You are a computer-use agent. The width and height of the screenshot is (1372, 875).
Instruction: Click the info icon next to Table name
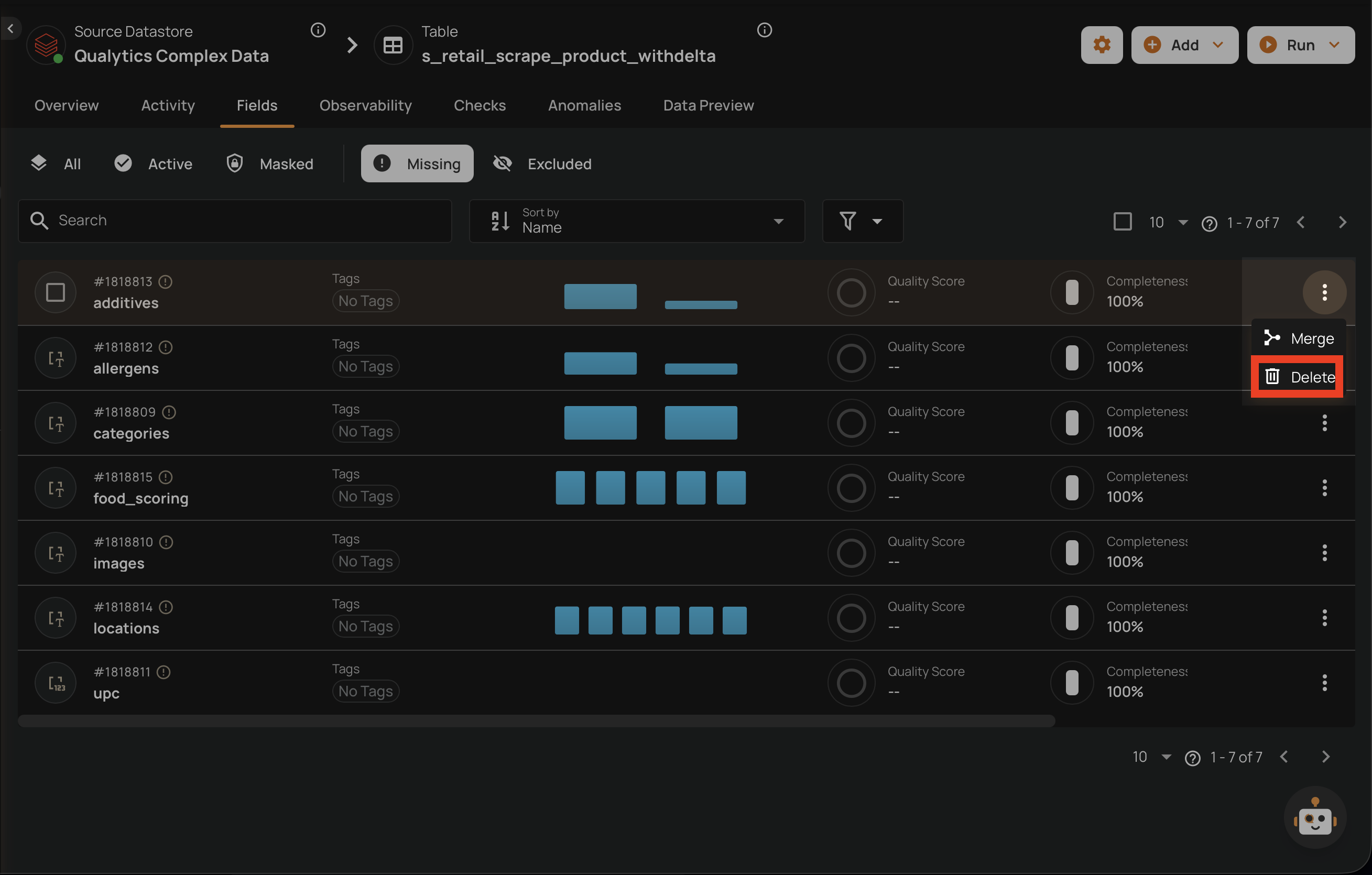(764, 30)
